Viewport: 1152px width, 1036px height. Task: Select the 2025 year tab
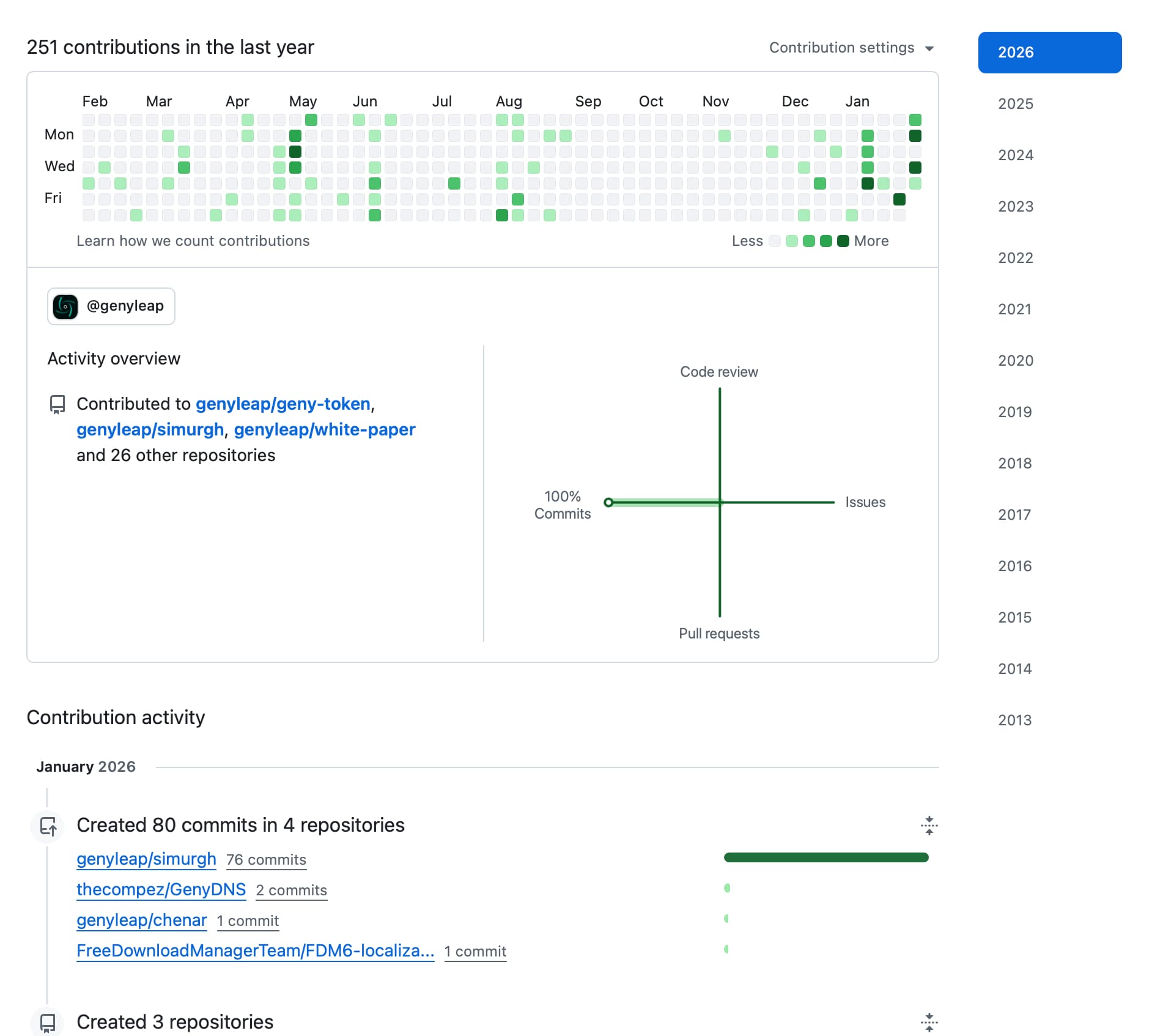pos(1015,104)
